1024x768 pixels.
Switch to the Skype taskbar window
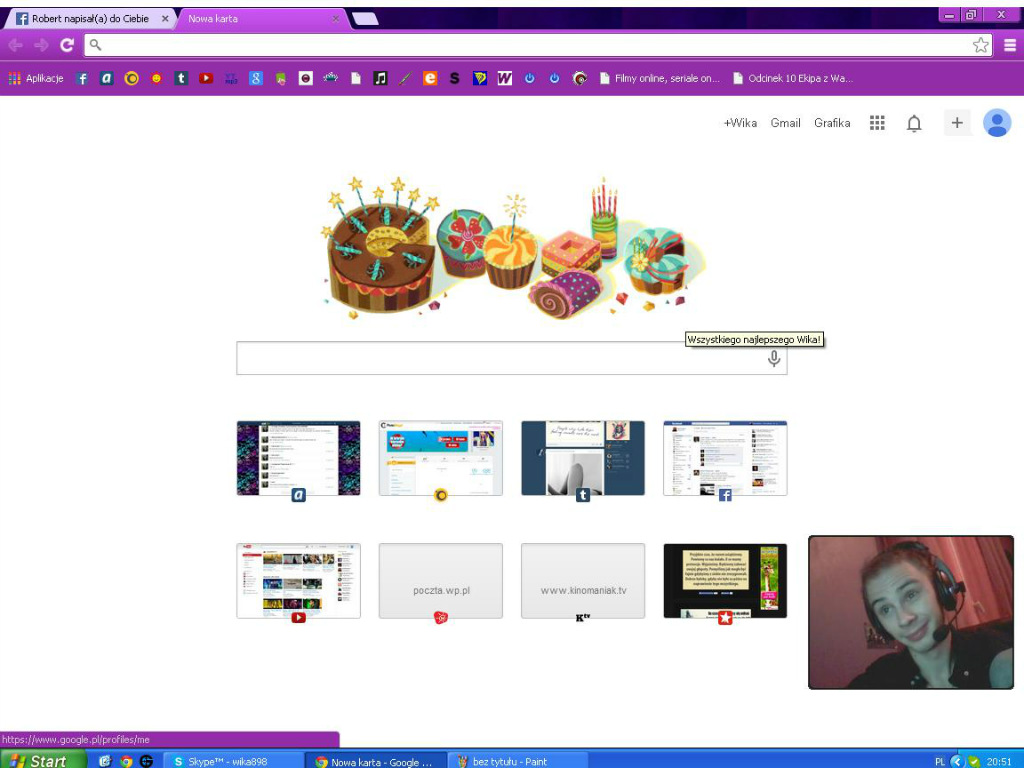232,761
